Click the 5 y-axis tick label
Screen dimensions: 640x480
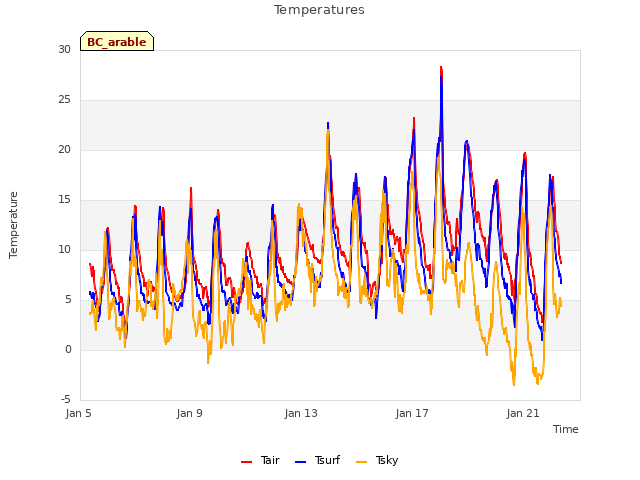[68, 300]
